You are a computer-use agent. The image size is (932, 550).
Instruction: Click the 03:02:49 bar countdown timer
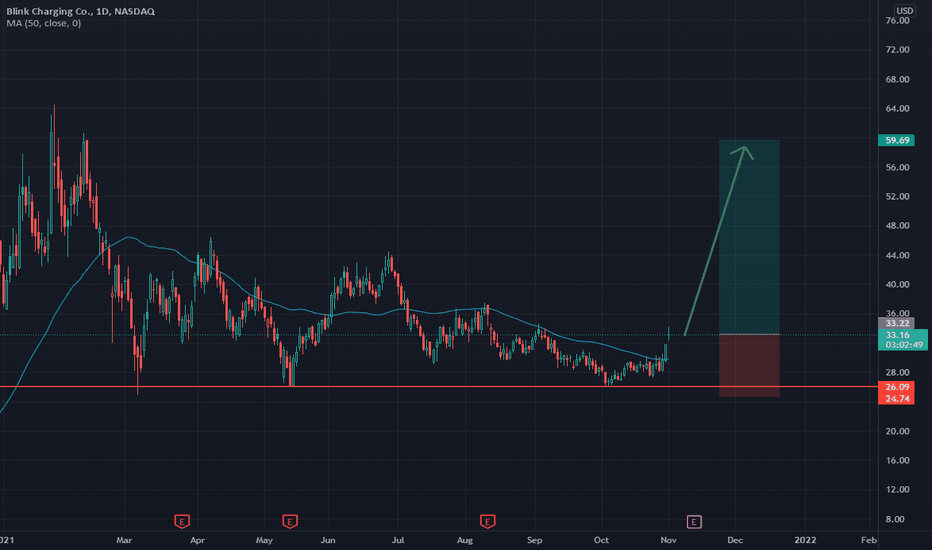tap(903, 345)
